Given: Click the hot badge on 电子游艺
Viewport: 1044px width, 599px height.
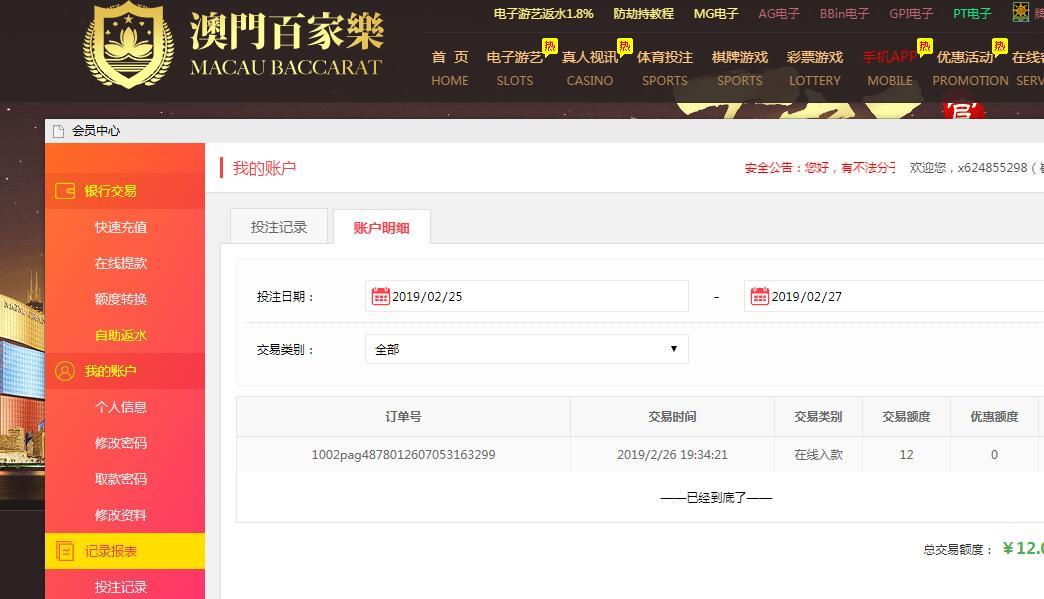Looking at the screenshot, I should click(x=550, y=46).
